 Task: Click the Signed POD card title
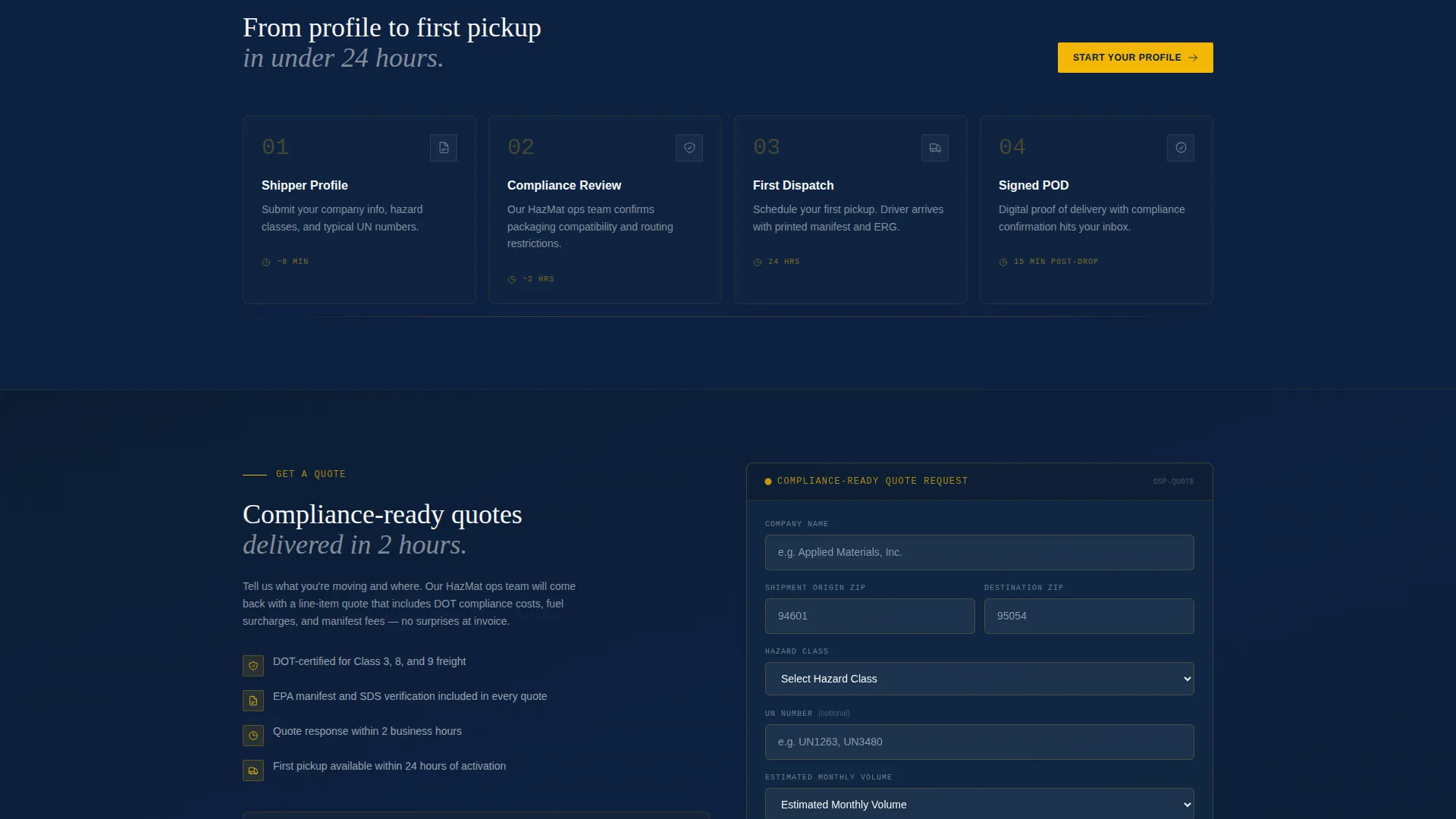coord(1034,185)
